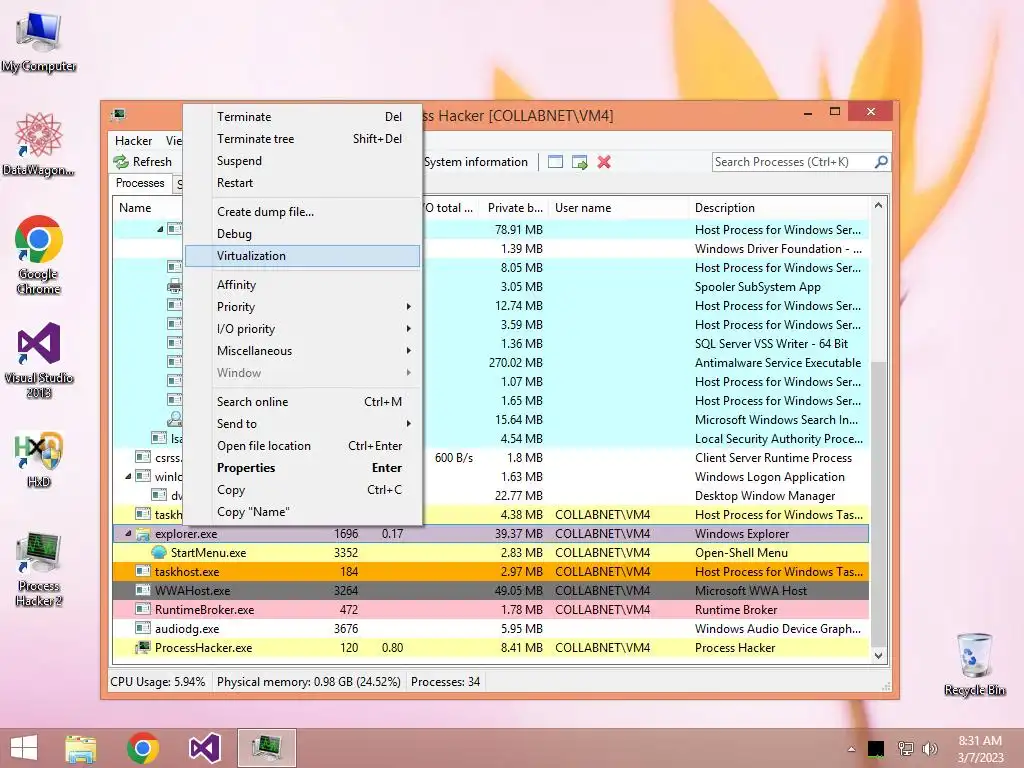Viewport: 1024px width, 768px height.
Task: Click the Process Hacker title bar icon
Action: pyautogui.click(x=118, y=116)
